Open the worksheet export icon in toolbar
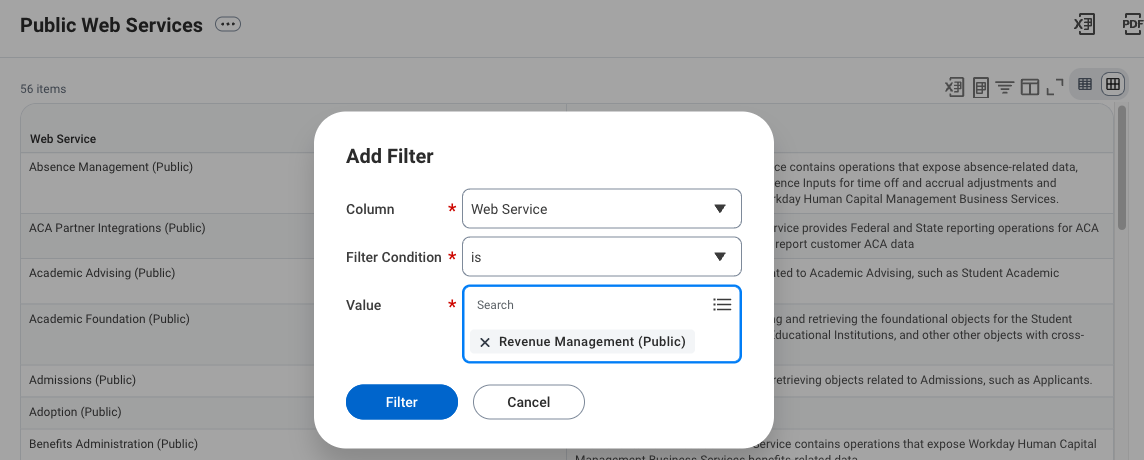 (981, 88)
